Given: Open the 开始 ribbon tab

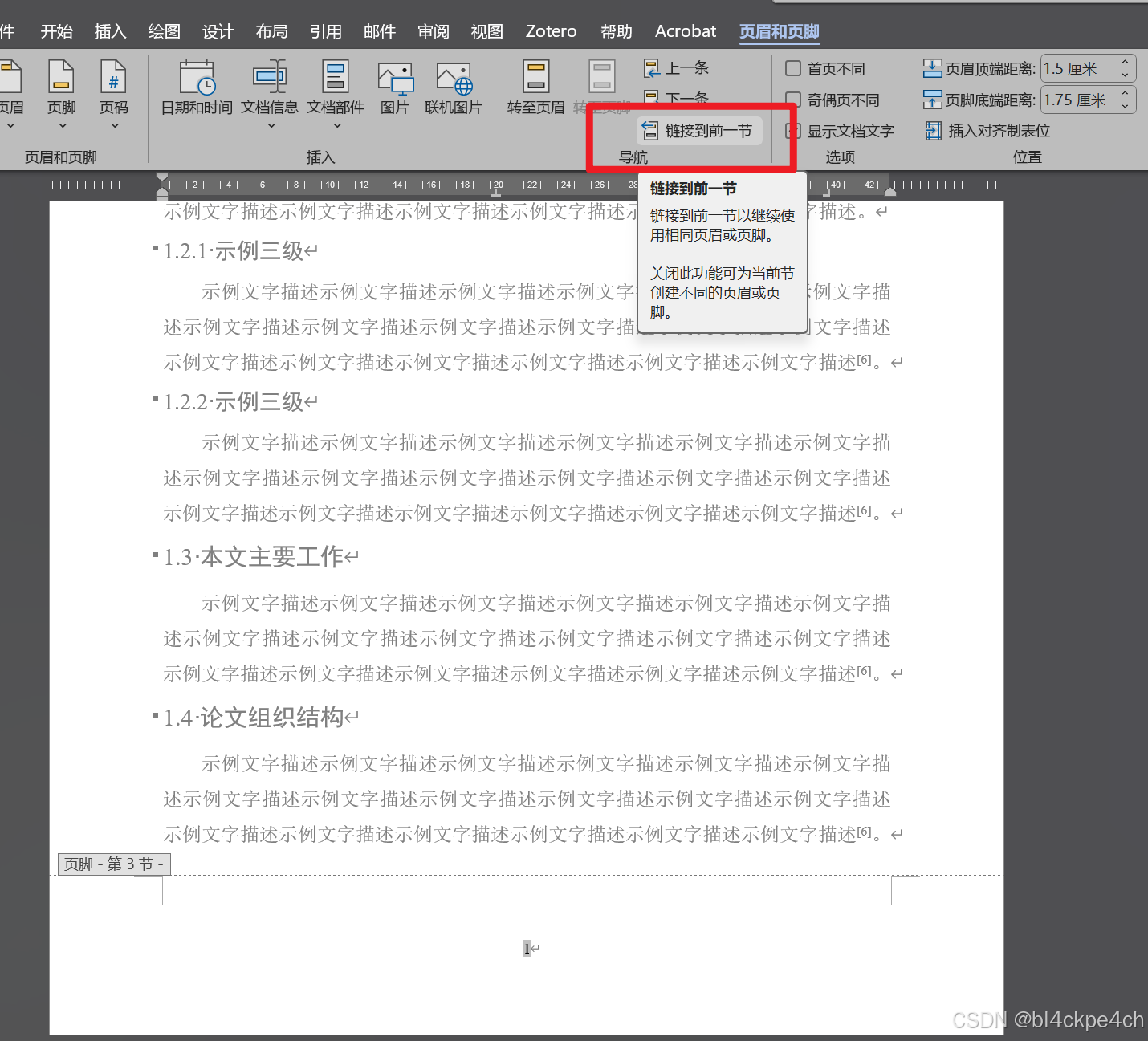Looking at the screenshot, I should point(57,31).
